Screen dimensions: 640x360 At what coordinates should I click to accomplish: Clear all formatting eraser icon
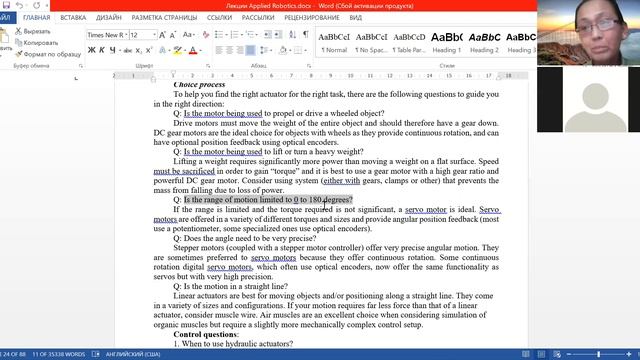(x=206, y=35)
